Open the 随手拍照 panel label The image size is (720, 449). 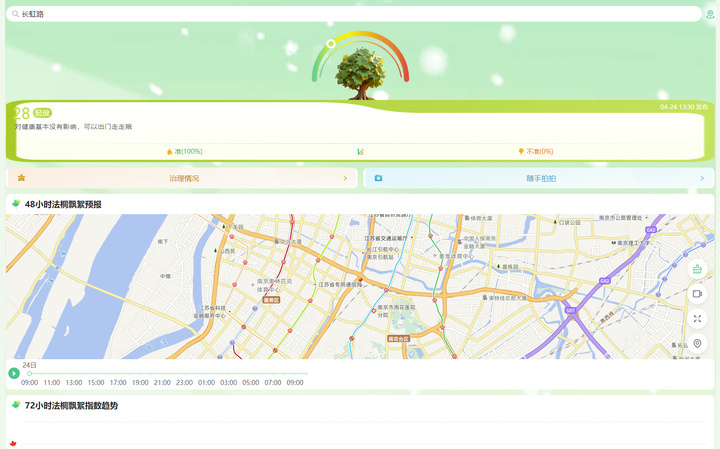point(541,178)
